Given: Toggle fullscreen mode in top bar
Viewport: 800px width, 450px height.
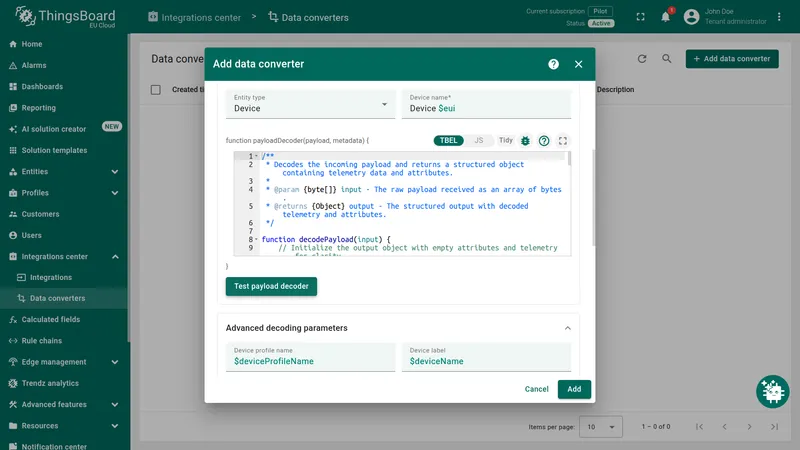Looking at the screenshot, I should click(x=640, y=17).
